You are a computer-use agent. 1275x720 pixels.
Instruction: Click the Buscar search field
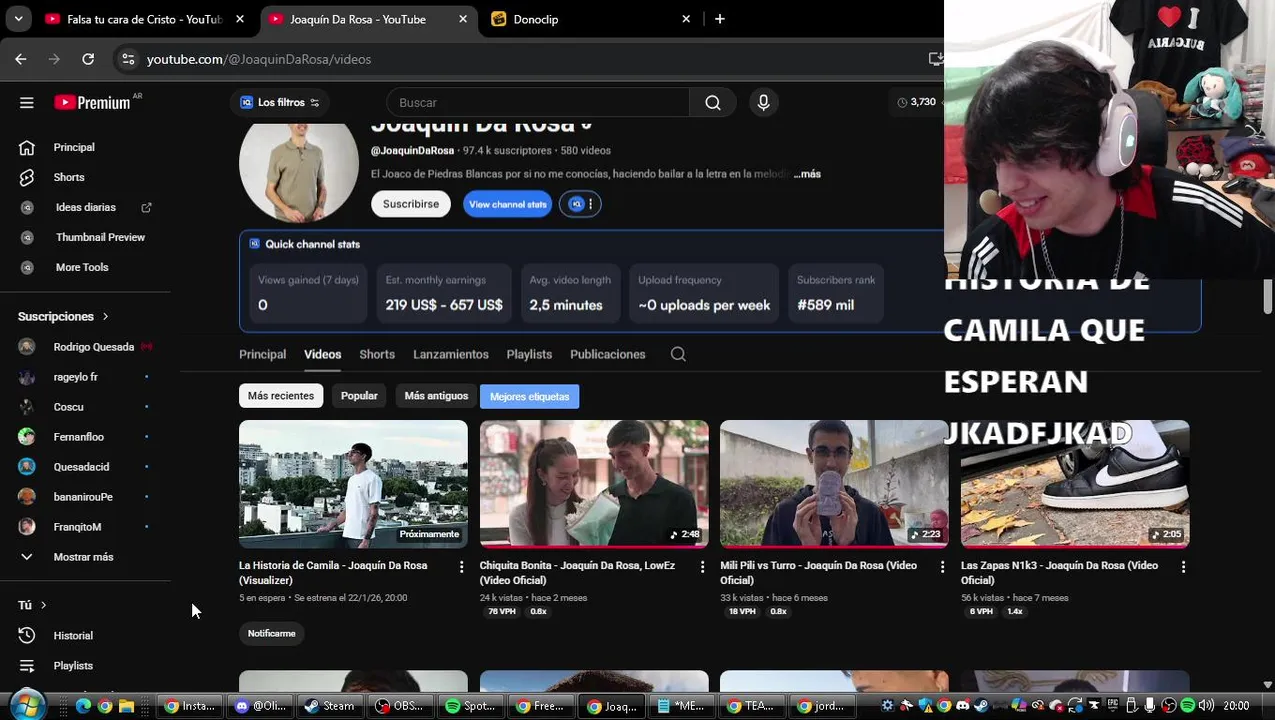click(538, 102)
